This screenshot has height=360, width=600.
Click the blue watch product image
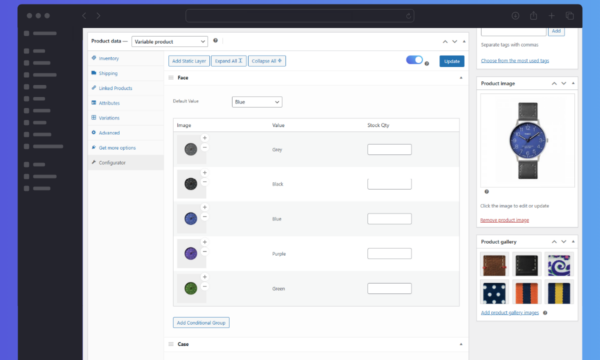point(527,140)
